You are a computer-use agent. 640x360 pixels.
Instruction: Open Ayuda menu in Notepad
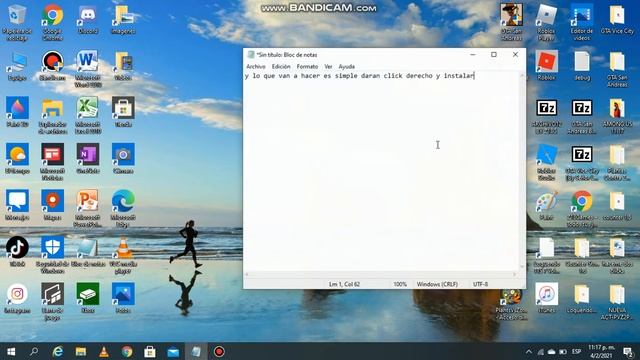point(347,66)
